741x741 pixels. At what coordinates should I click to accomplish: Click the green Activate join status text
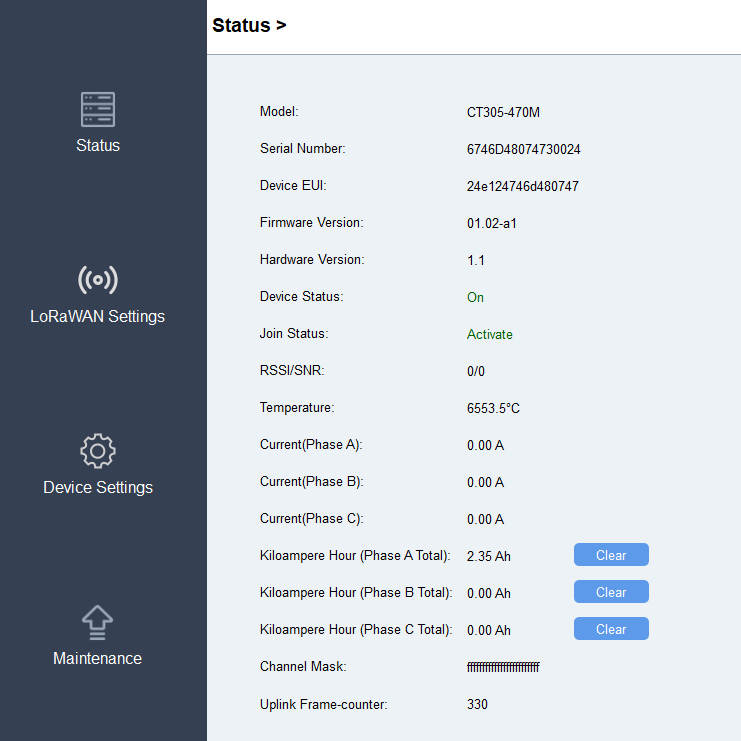490,335
